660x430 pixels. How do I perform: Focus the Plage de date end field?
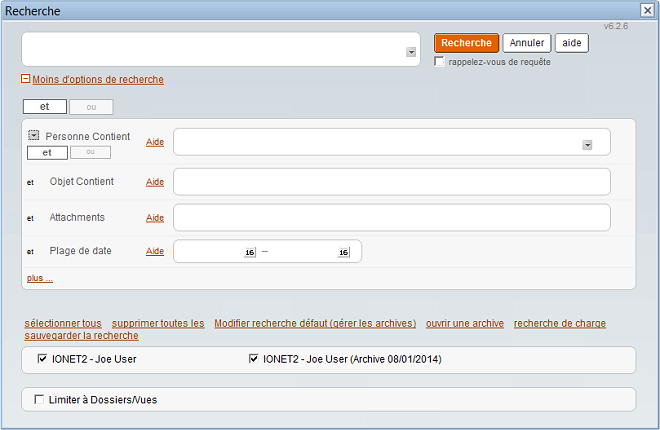(304, 252)
